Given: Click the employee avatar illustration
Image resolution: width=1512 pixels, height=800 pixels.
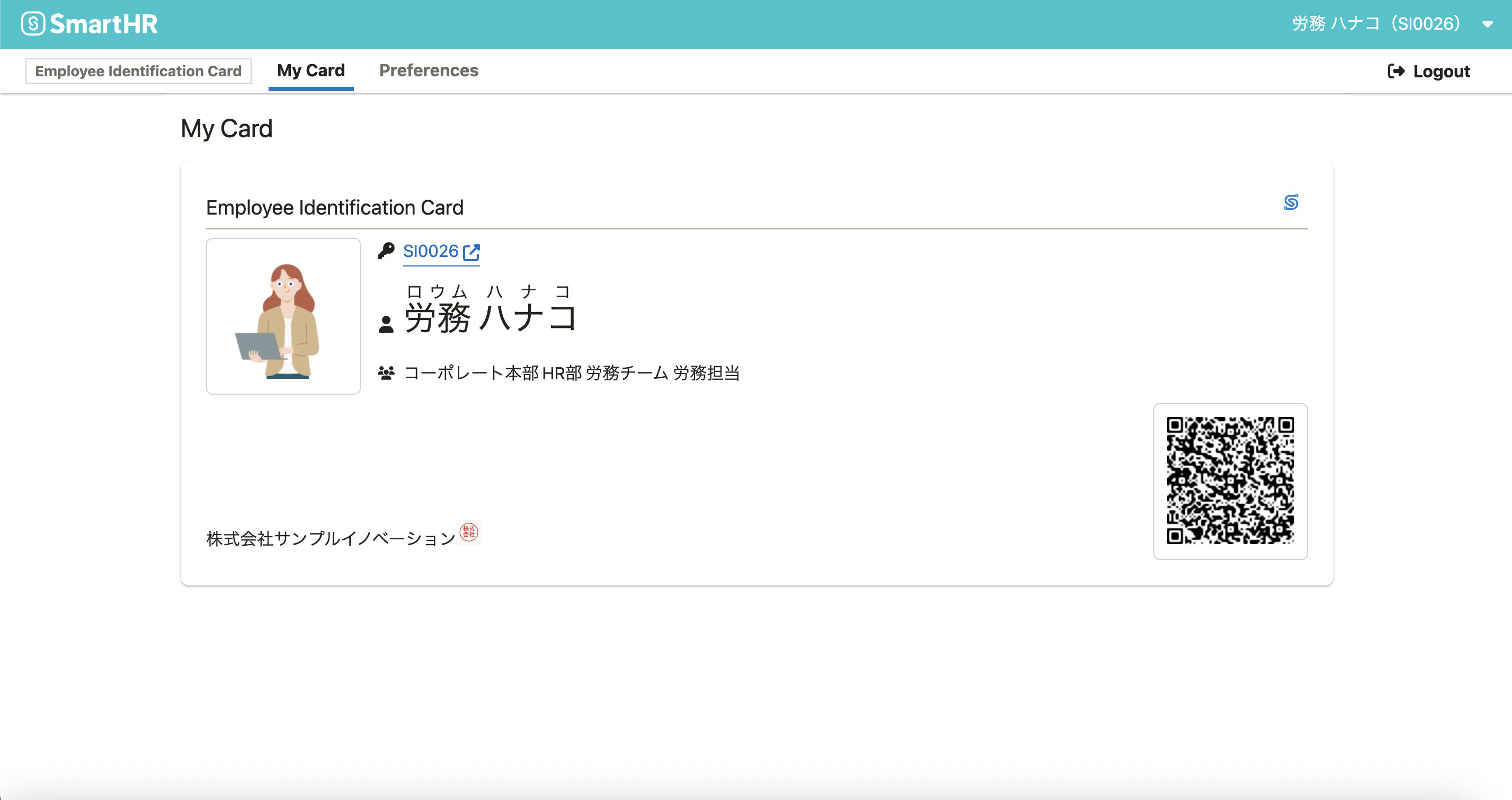Looking at the screenshot, I should [x=283, y=316].
